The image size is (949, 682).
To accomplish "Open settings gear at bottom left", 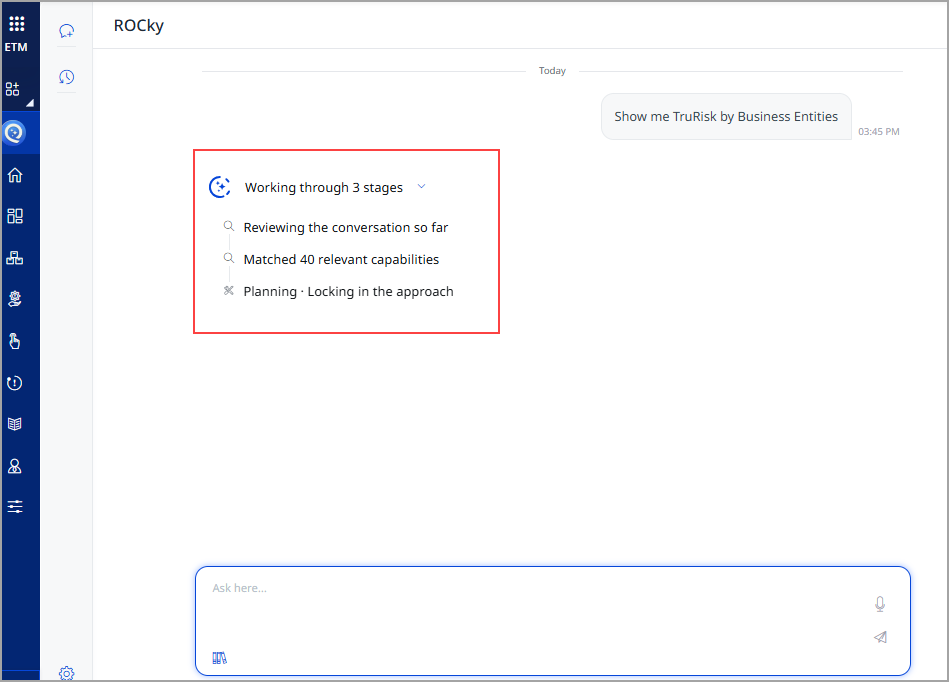I will coord(67,673).
